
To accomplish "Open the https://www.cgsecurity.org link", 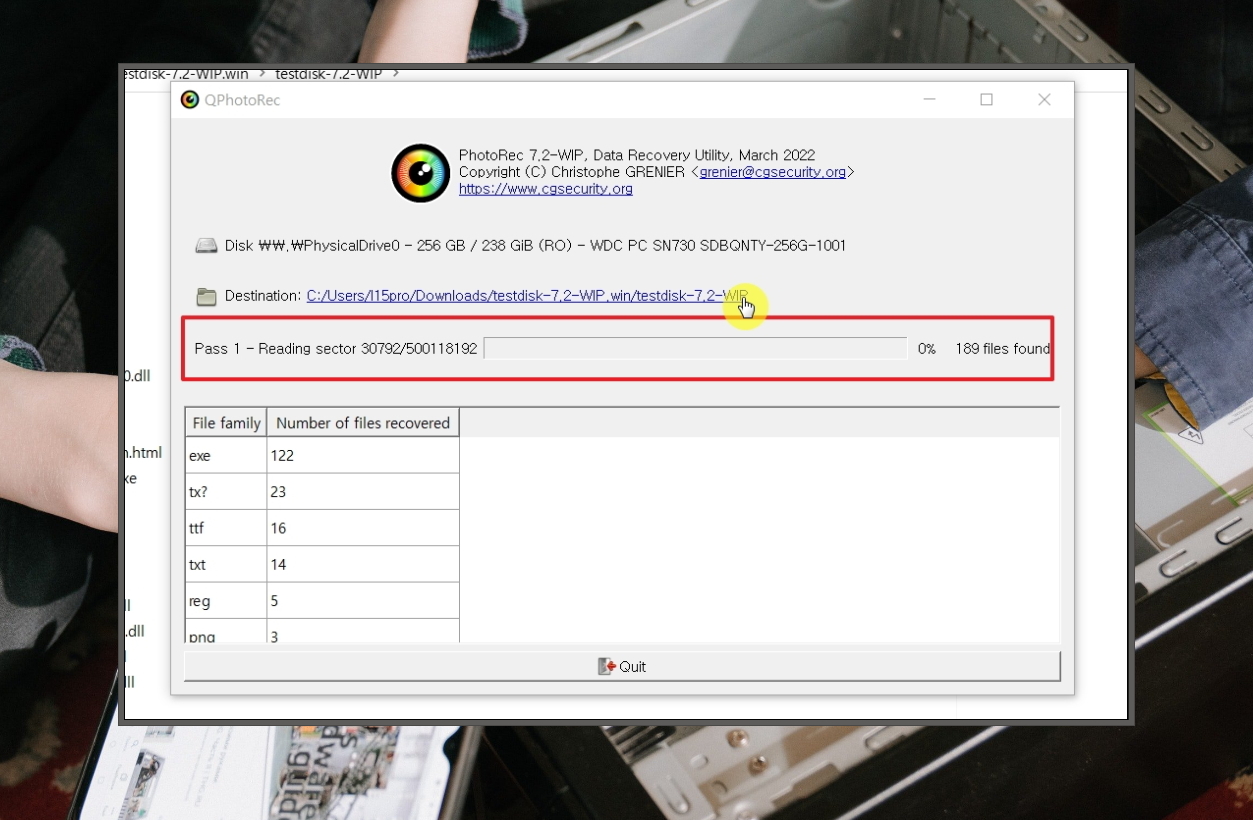I will click(545, 189).
